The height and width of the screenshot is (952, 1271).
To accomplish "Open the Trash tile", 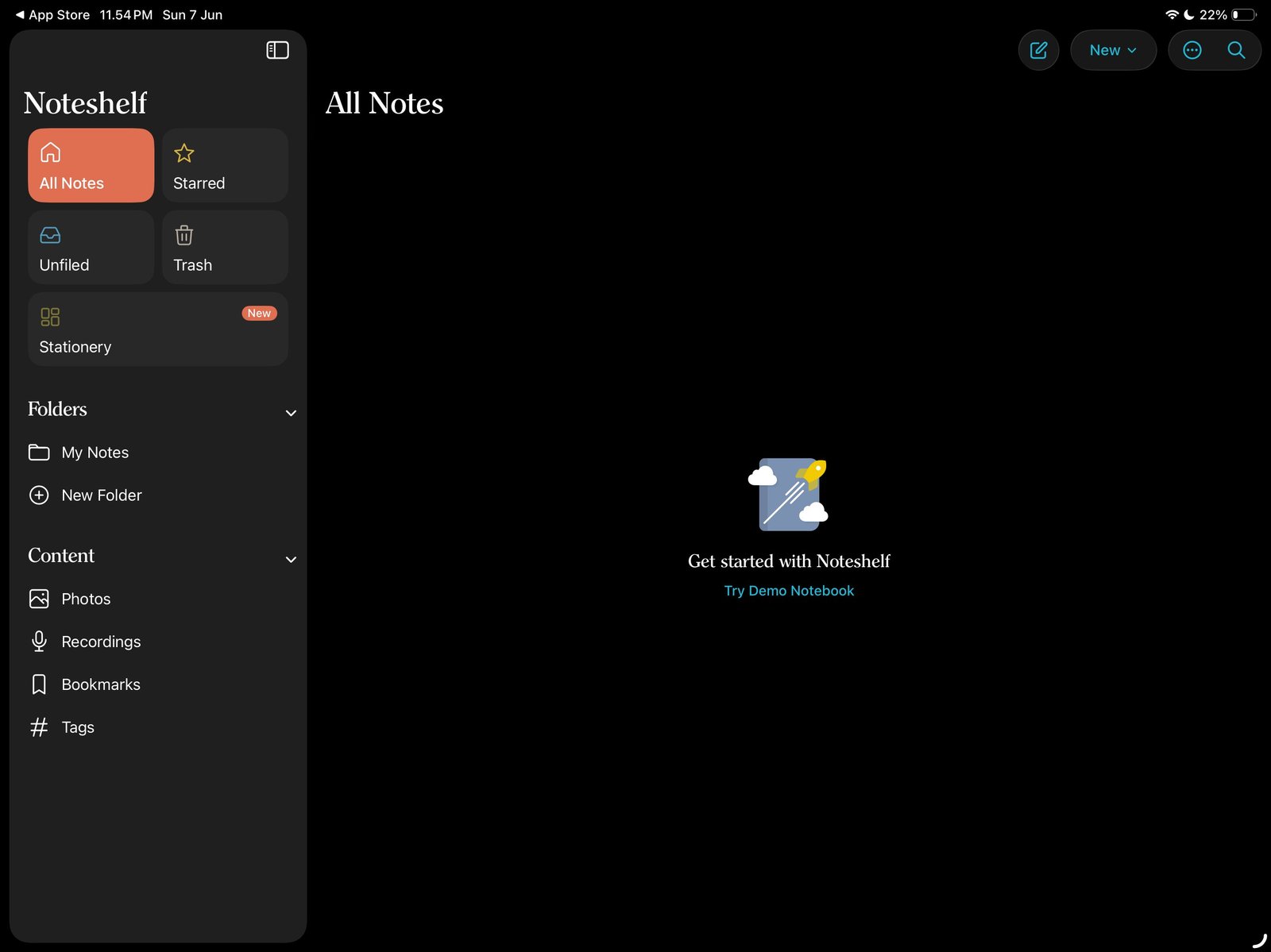I will 225,247.
